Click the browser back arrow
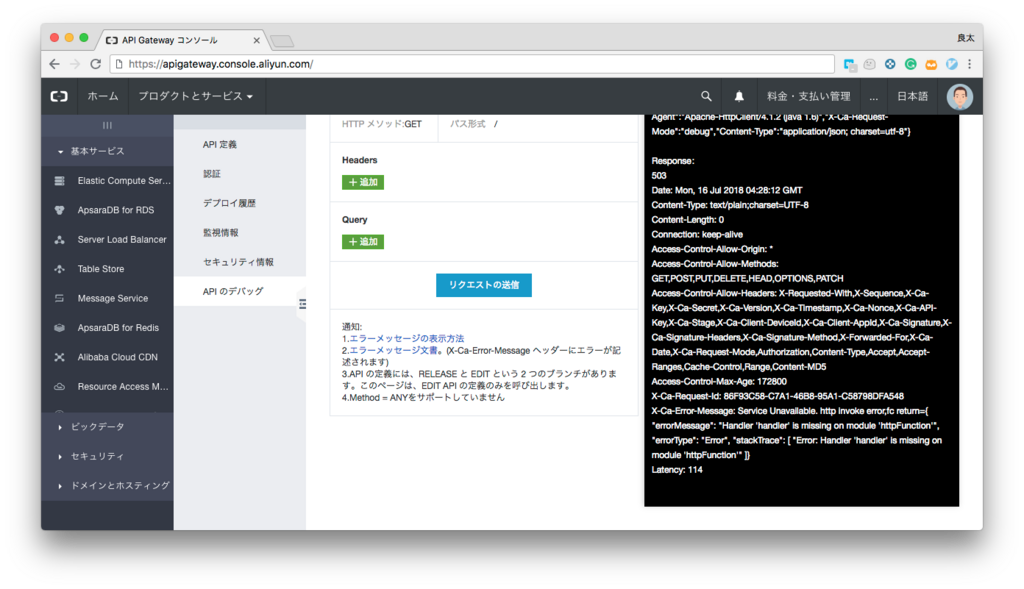 pyautogui.click(x=54, y=64)
